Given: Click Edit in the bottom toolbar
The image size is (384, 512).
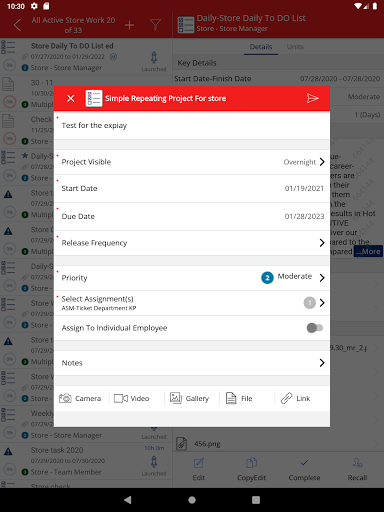Looking at the screenshot, I should pos(199,470).
